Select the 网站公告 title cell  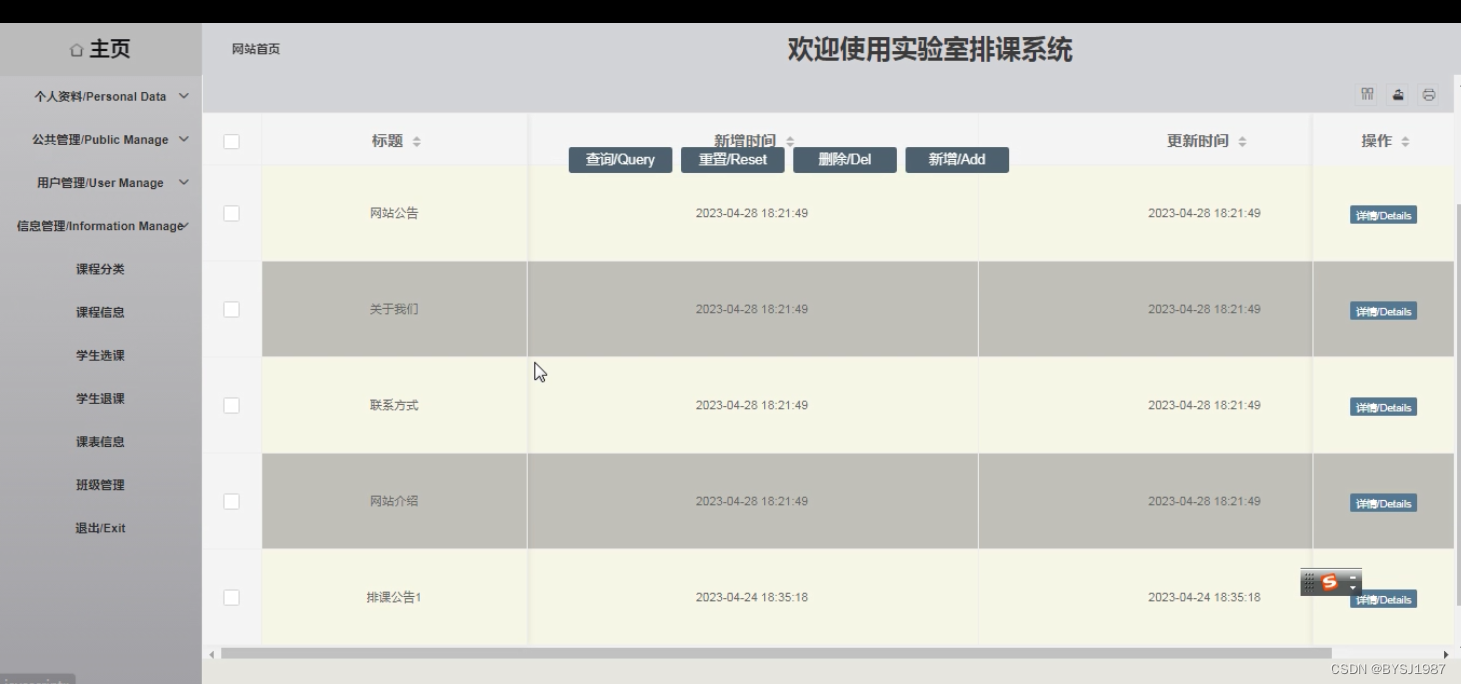click(x=394, y=213)
